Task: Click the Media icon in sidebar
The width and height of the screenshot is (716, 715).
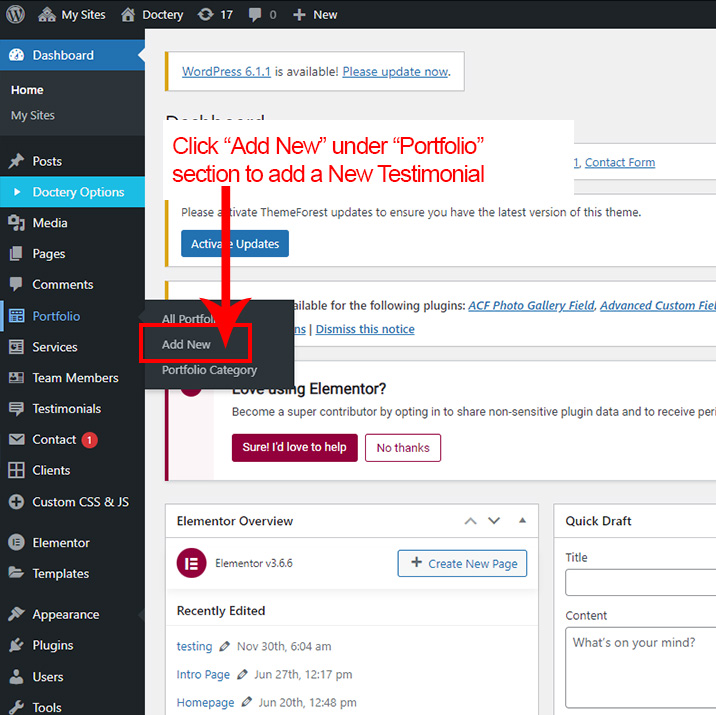Action: click(16, 223)
